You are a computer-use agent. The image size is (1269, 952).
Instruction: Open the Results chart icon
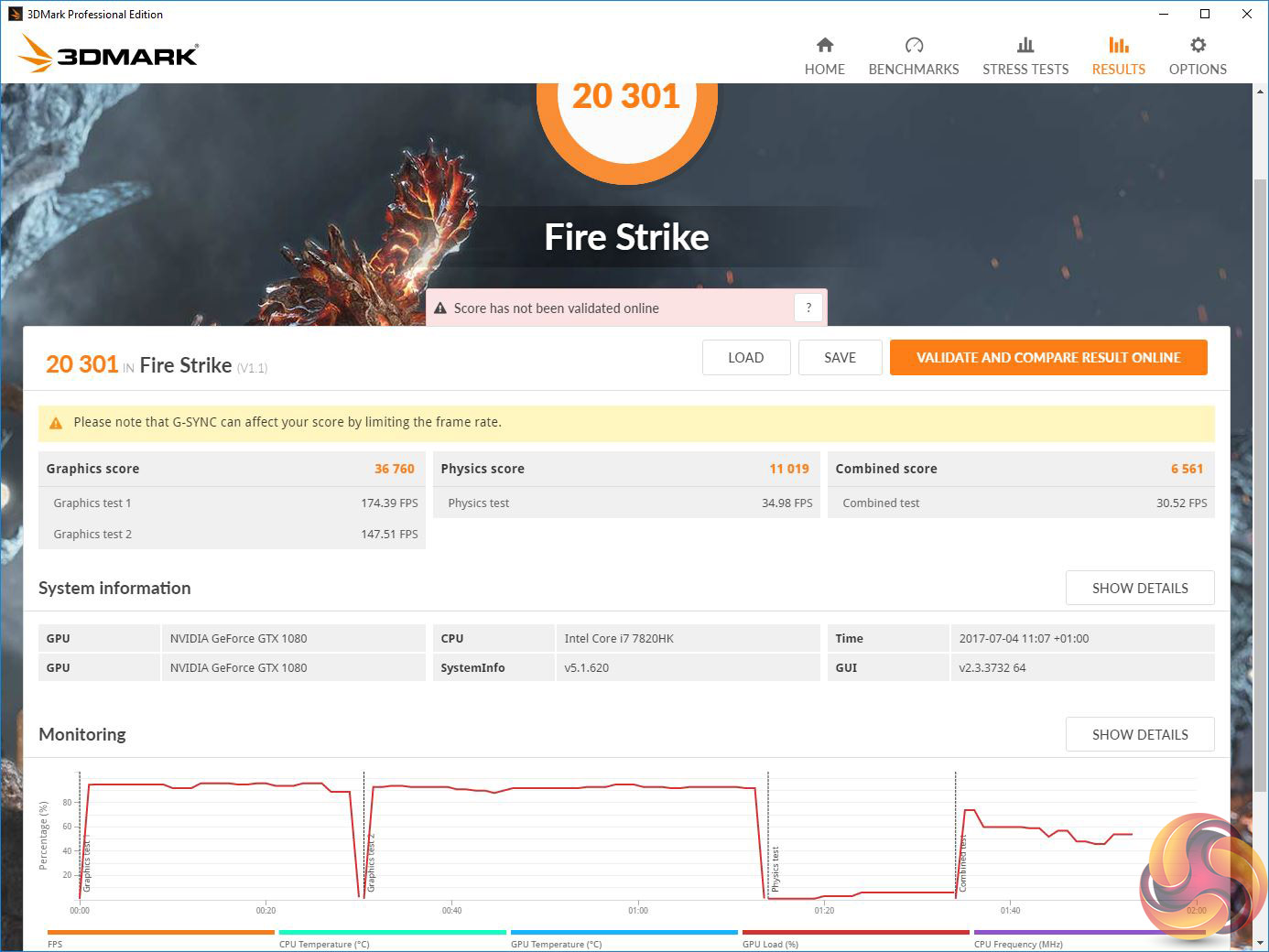[x=1118, y=45]
